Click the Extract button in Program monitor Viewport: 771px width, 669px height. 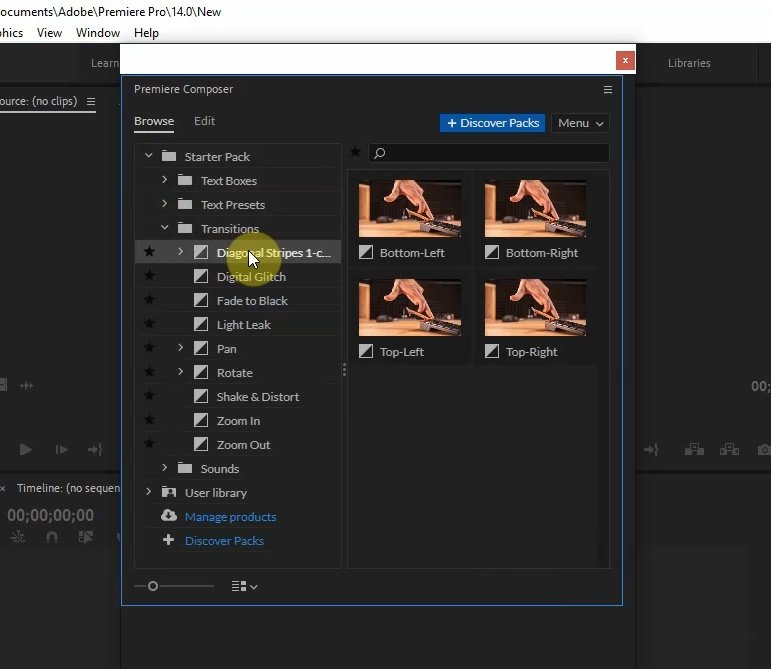[730, 449]
